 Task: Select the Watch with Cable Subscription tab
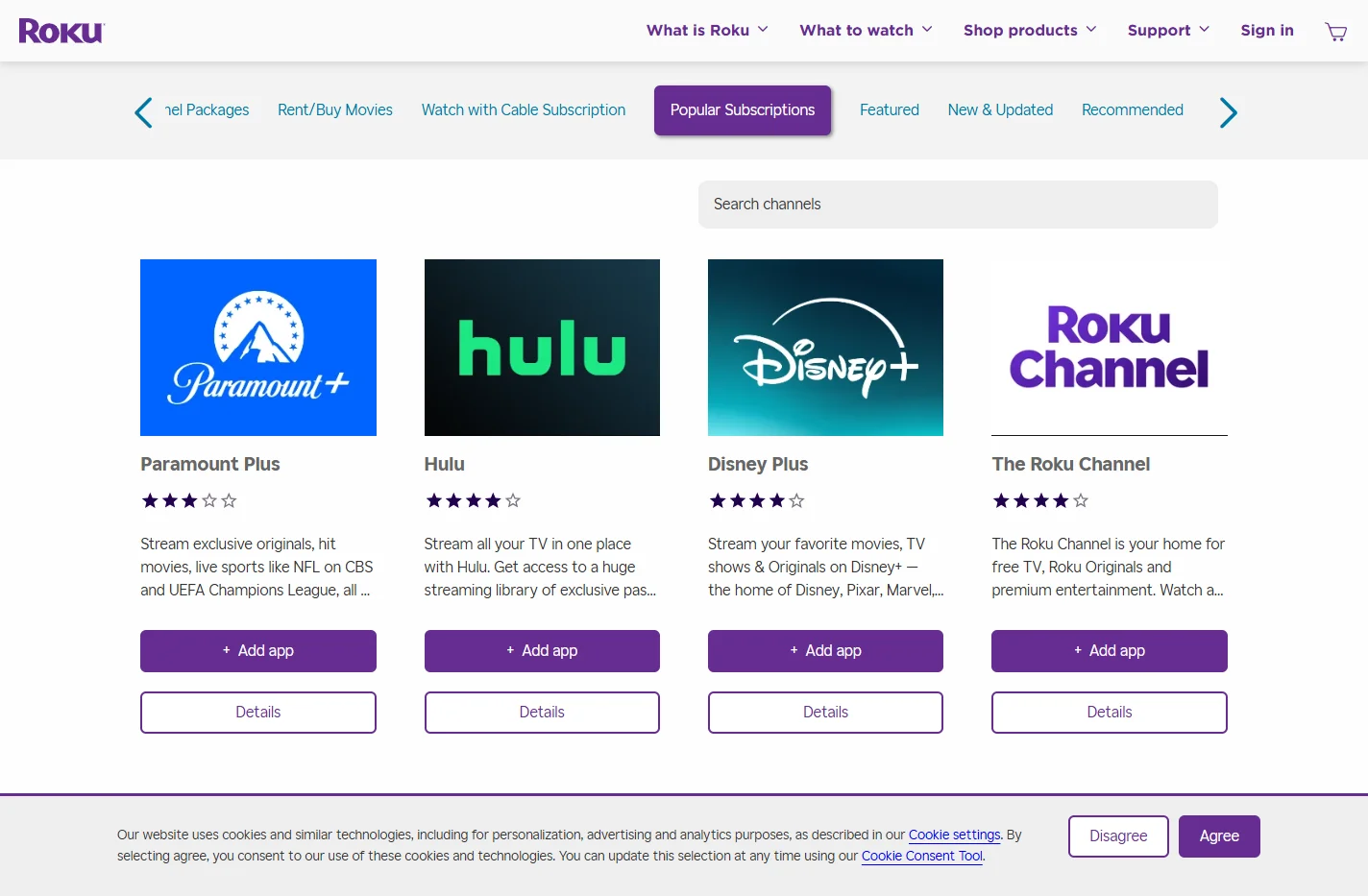(x=524, y=110)
